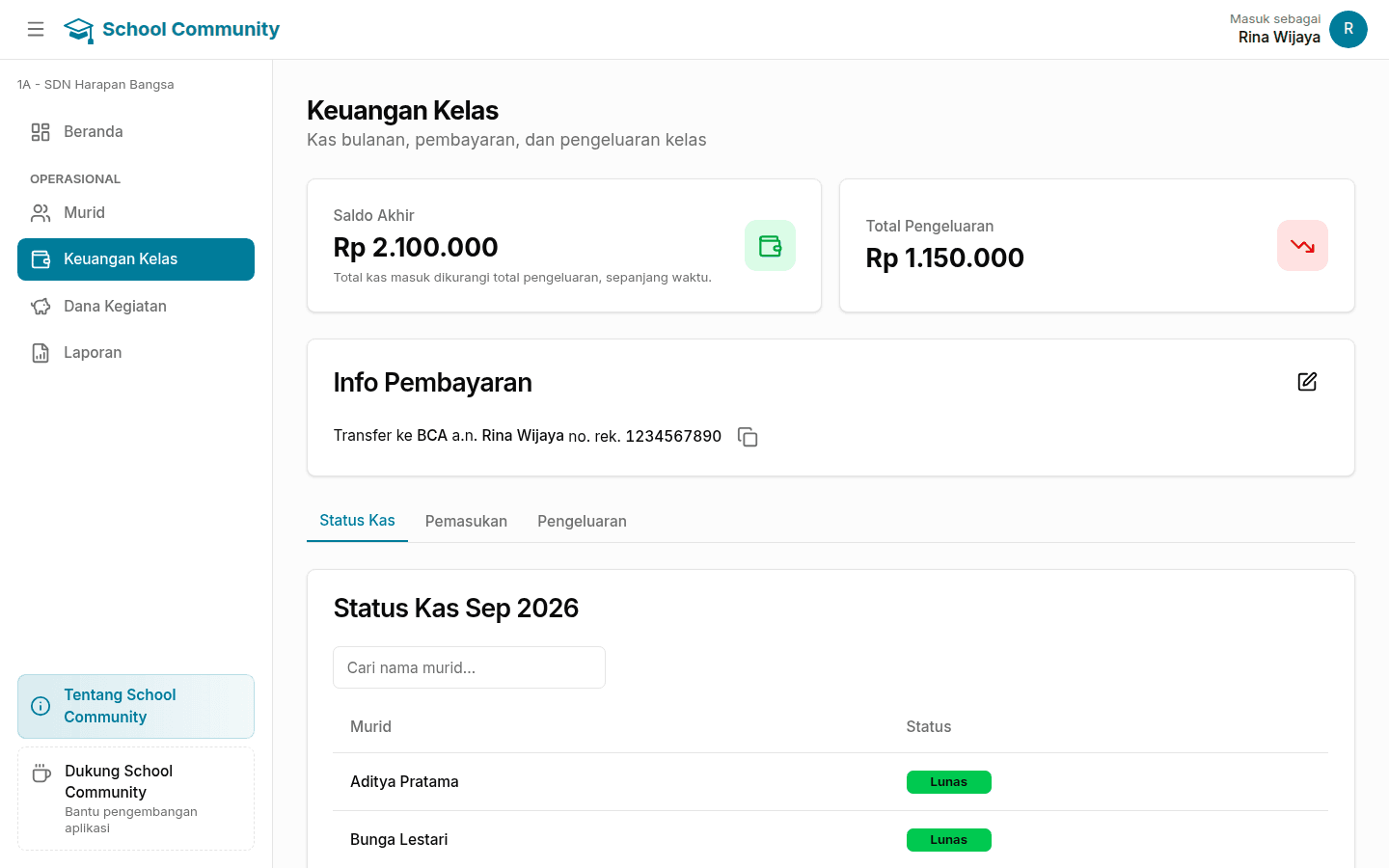Viewport: 1389px width, 868px height.
Task: Copy the payment info text
Action: coord(748,437)
